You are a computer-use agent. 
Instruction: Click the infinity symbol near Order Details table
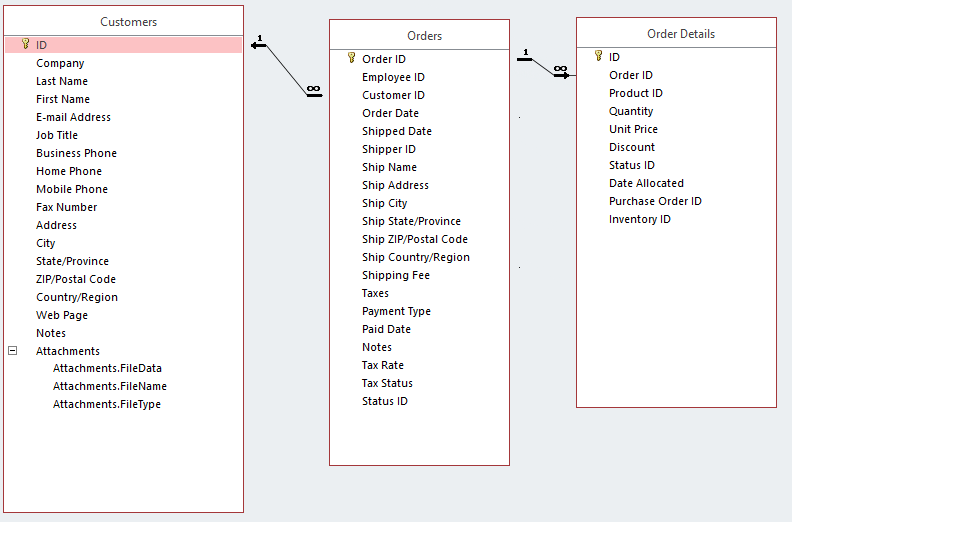pyautogui.click(x=560, y=69)
